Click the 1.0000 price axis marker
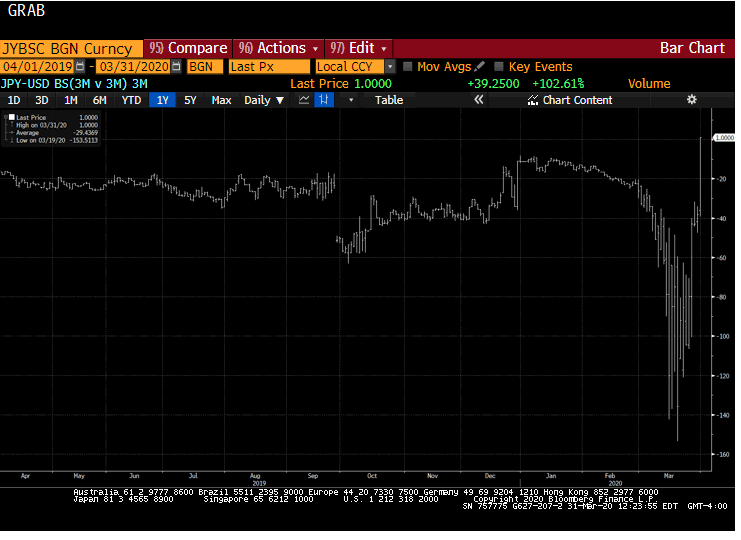The image size is (741, 540). pyautogui.click(x=724, y=137)
